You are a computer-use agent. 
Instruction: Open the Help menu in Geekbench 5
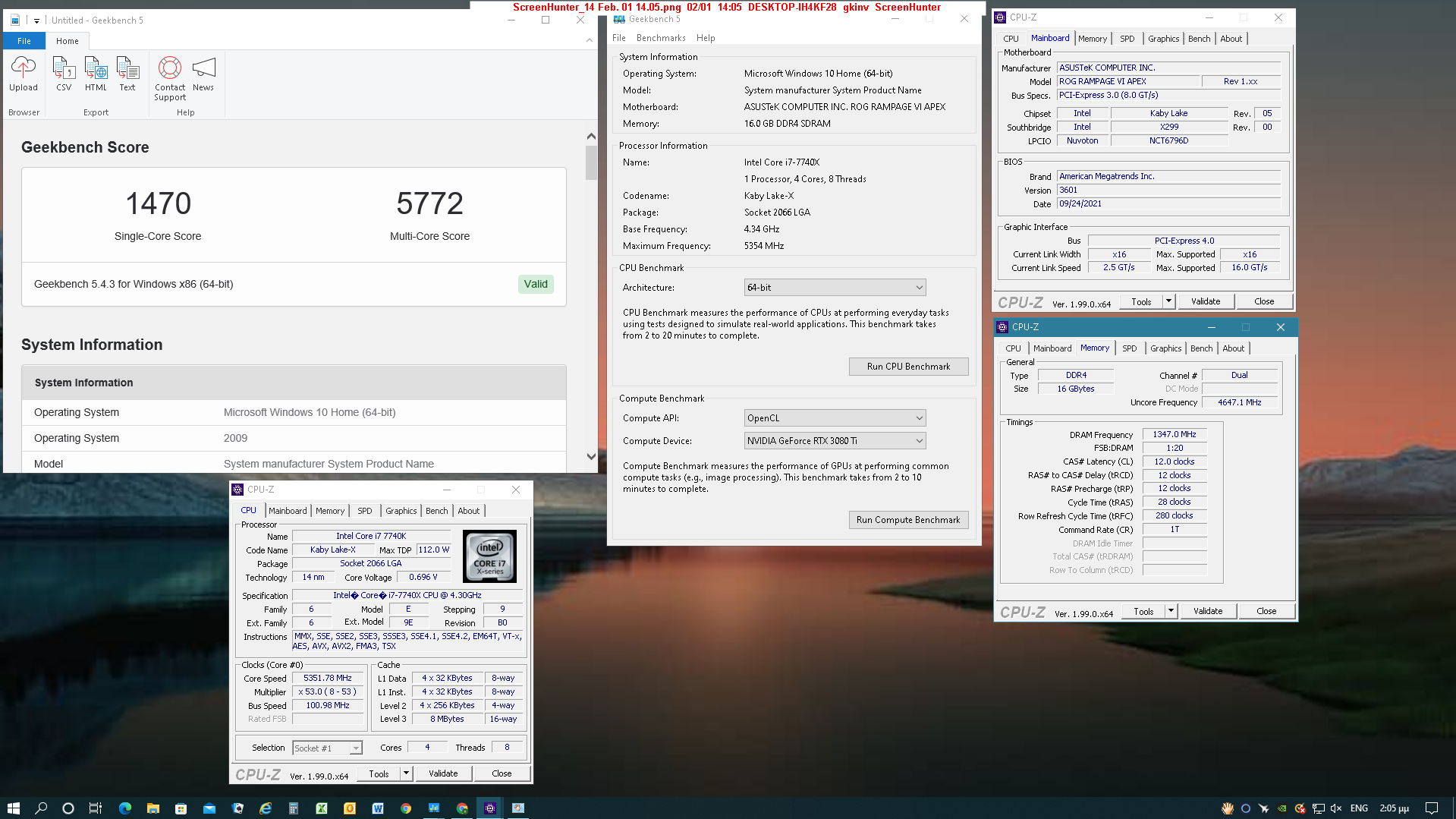(706, 38)
